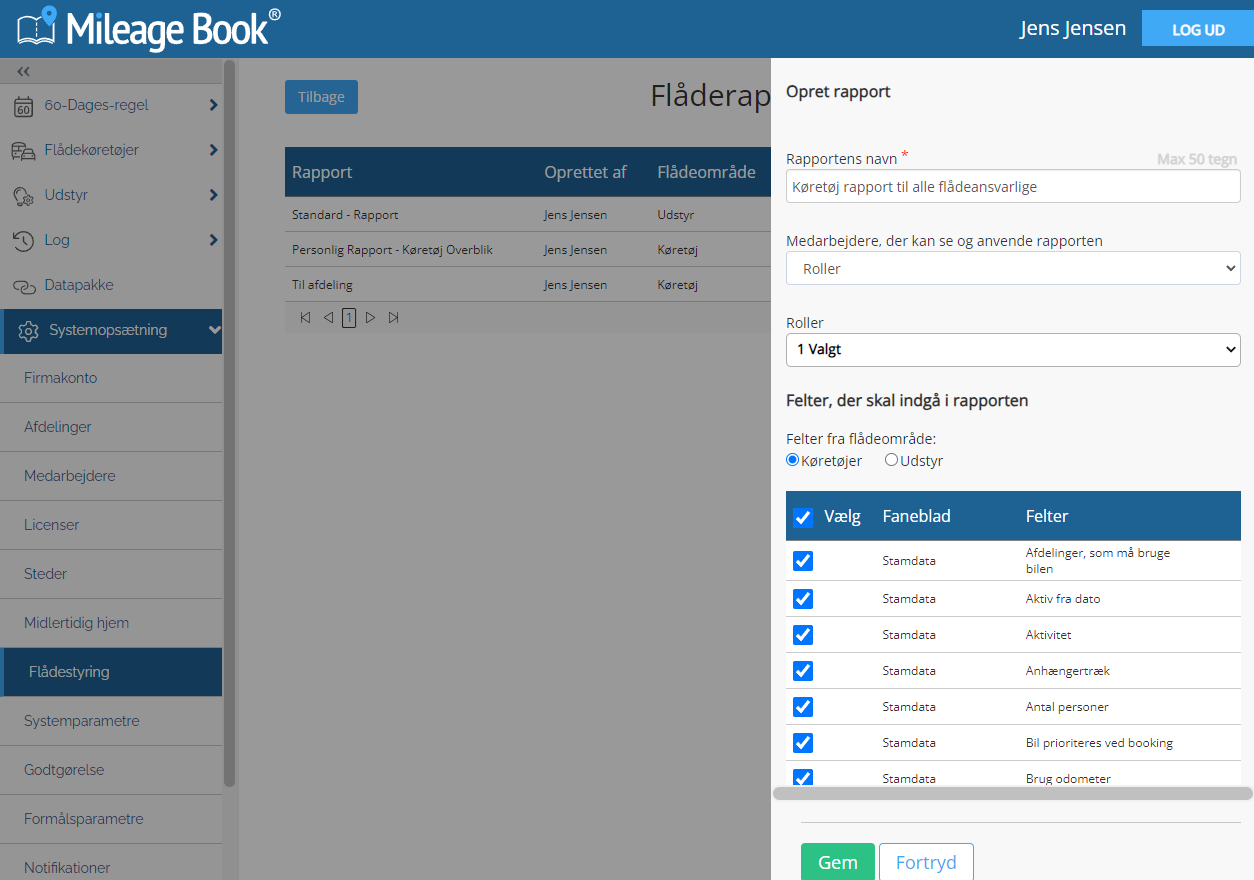
Task: Open Firmakonto in the sidebar
Action: coord(111,378)
